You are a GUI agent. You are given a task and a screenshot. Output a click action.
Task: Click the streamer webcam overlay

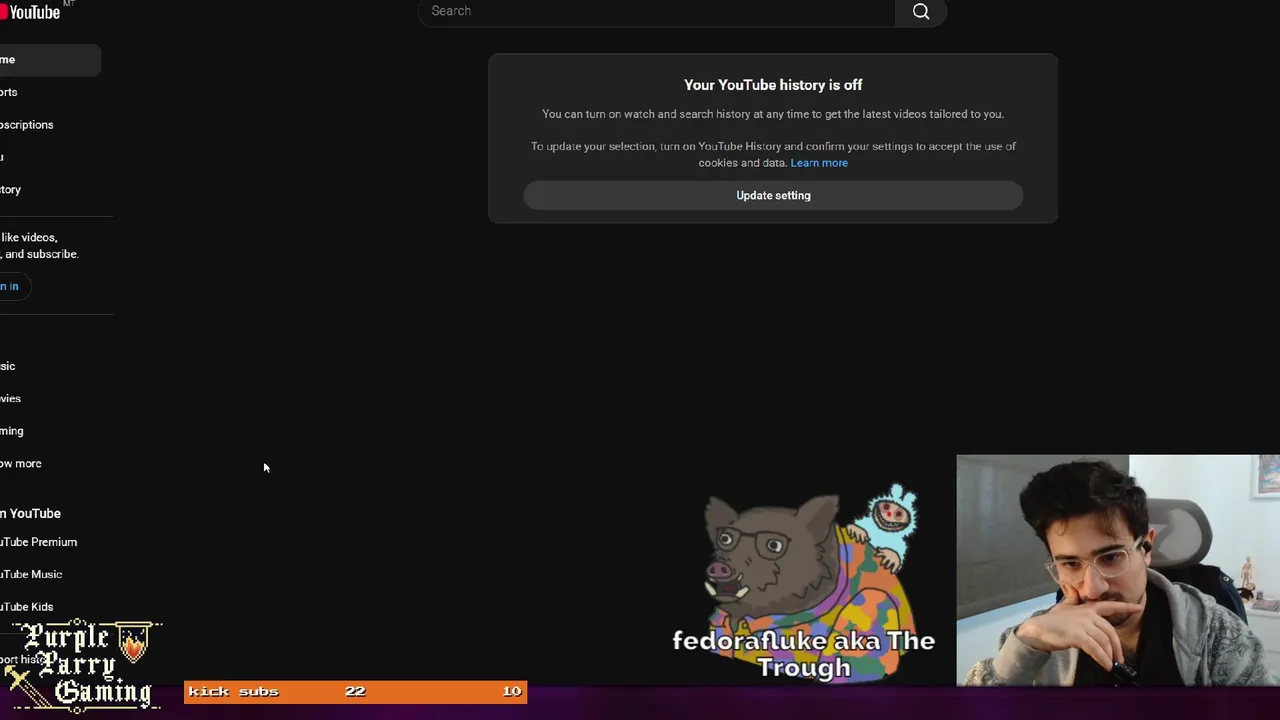tap(1118, 570)
